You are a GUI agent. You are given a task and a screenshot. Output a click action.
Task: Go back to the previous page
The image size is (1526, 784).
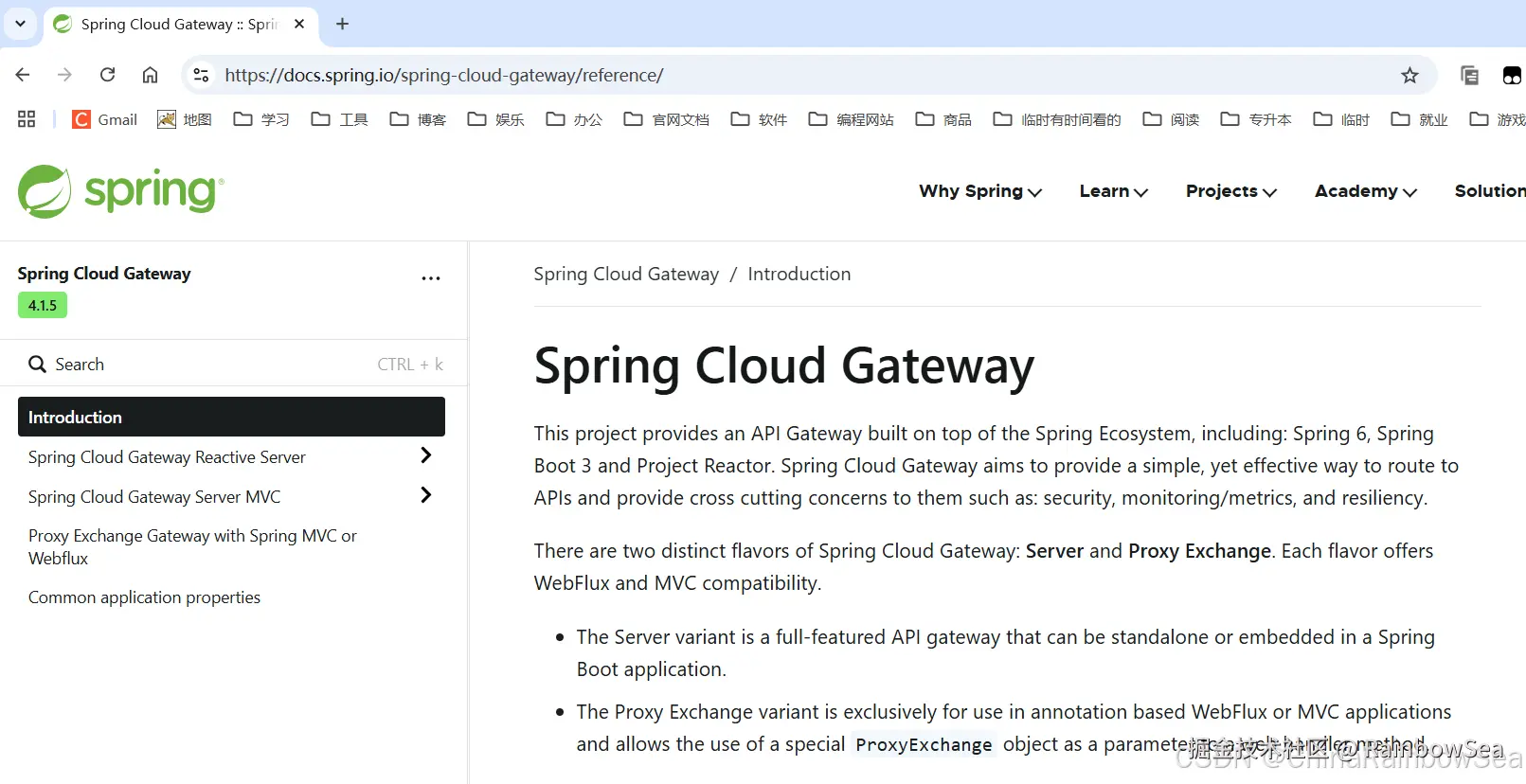coord(23,75)
